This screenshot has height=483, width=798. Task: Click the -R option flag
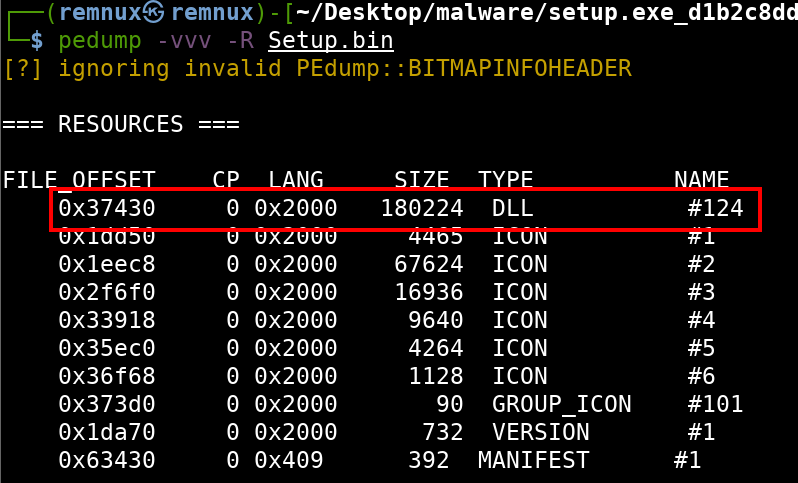click(240, 40)
